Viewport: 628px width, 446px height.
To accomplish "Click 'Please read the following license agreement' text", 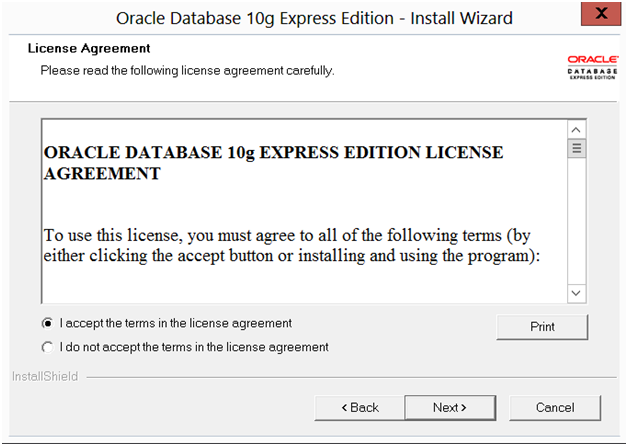I will pyautogui.click(x=187, y=70).
